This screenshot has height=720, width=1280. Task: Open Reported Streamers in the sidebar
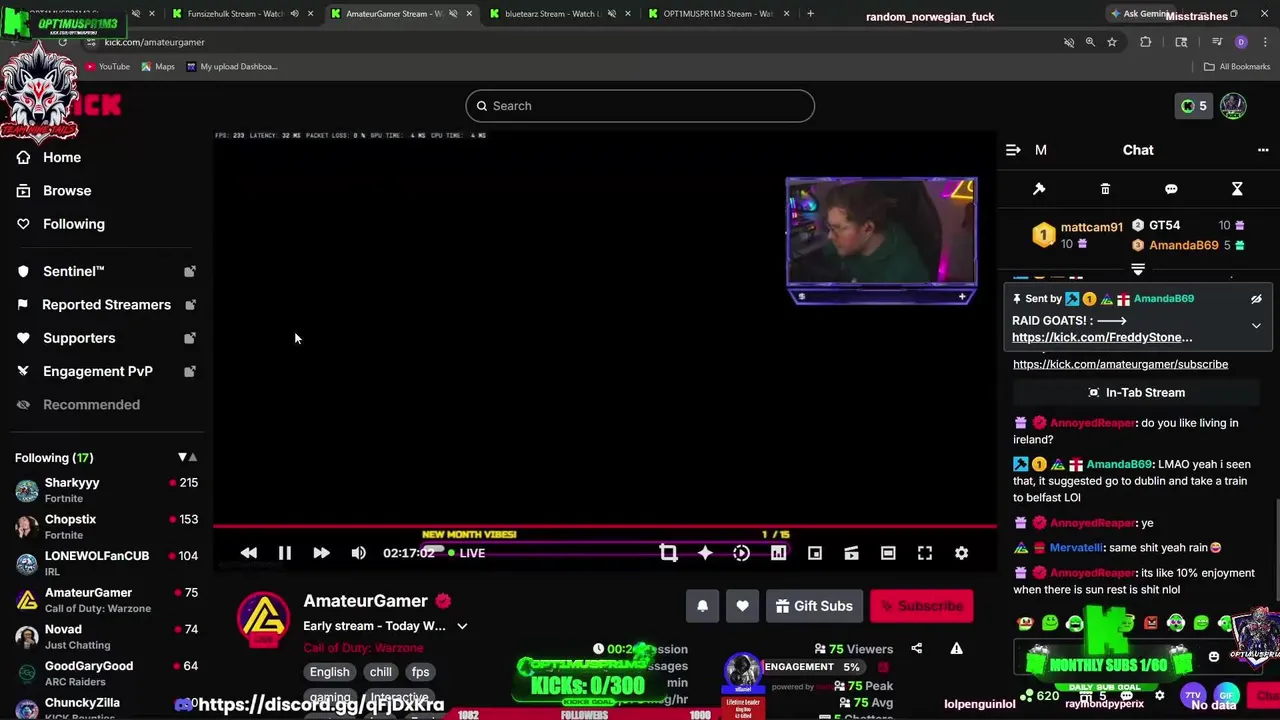point(104,304)
